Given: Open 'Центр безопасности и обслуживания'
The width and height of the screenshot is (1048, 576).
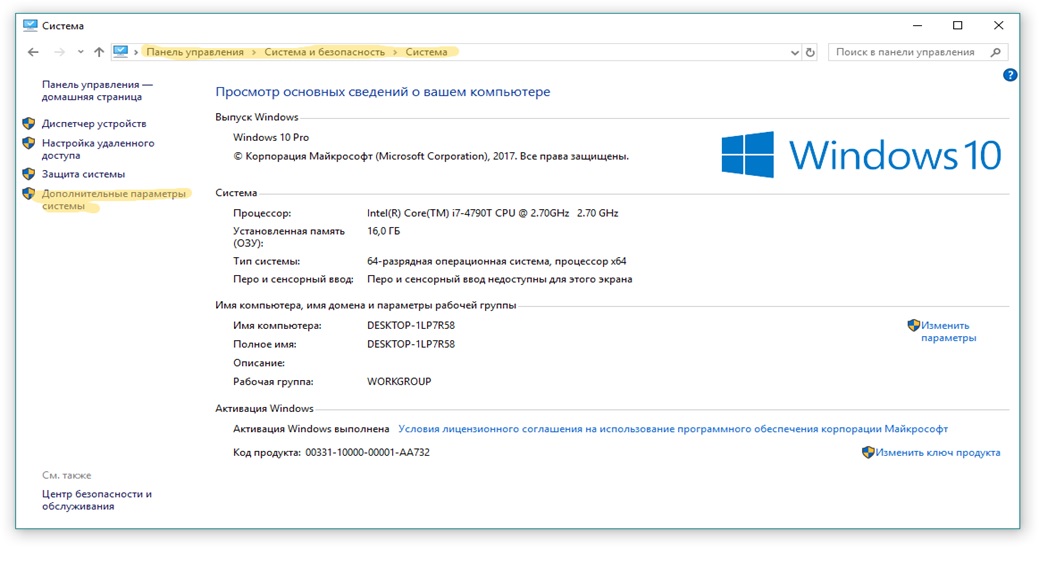Looking at the screenshot, I should point(97,500).
